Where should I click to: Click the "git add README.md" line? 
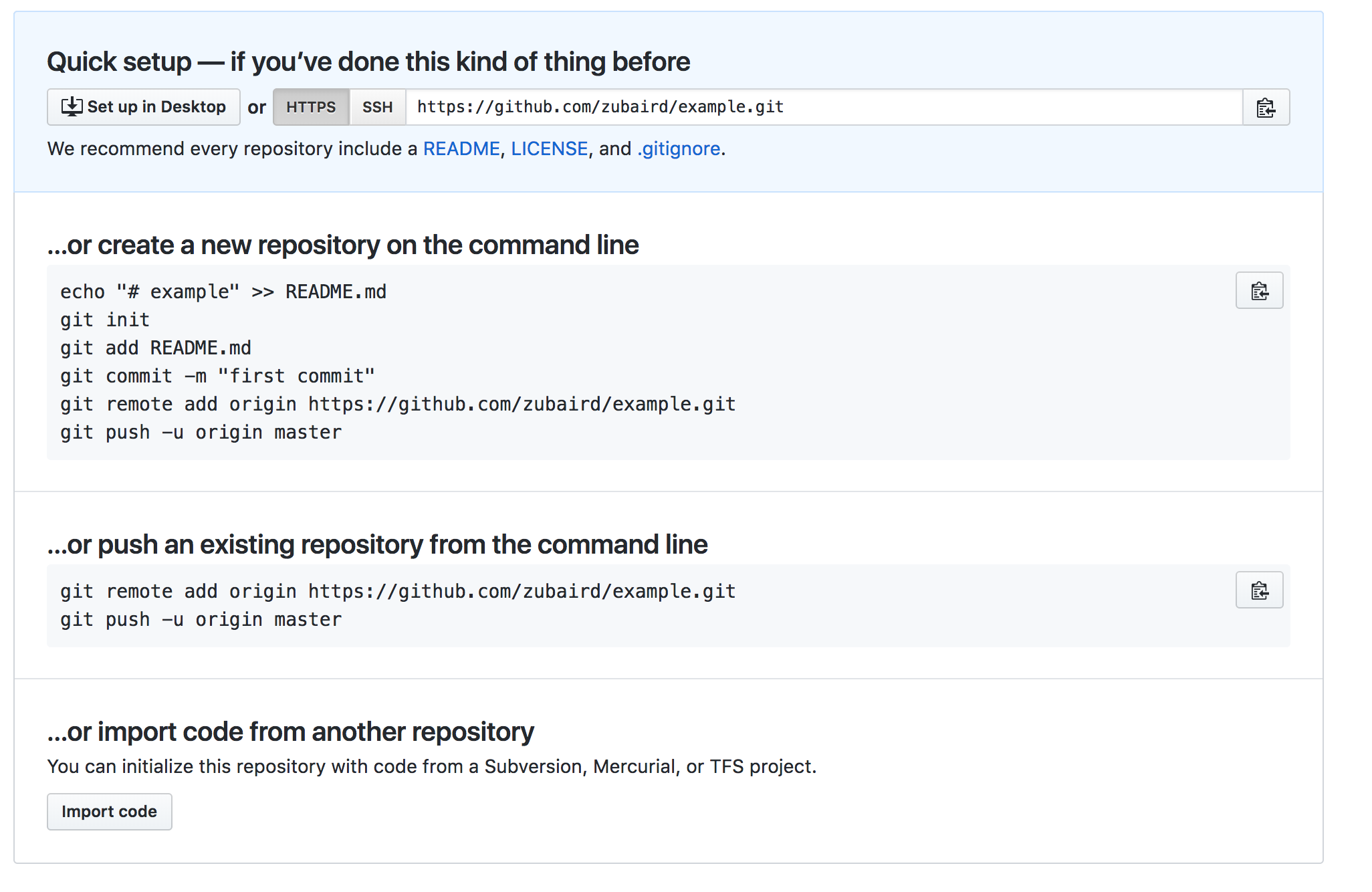click(156, 348)
